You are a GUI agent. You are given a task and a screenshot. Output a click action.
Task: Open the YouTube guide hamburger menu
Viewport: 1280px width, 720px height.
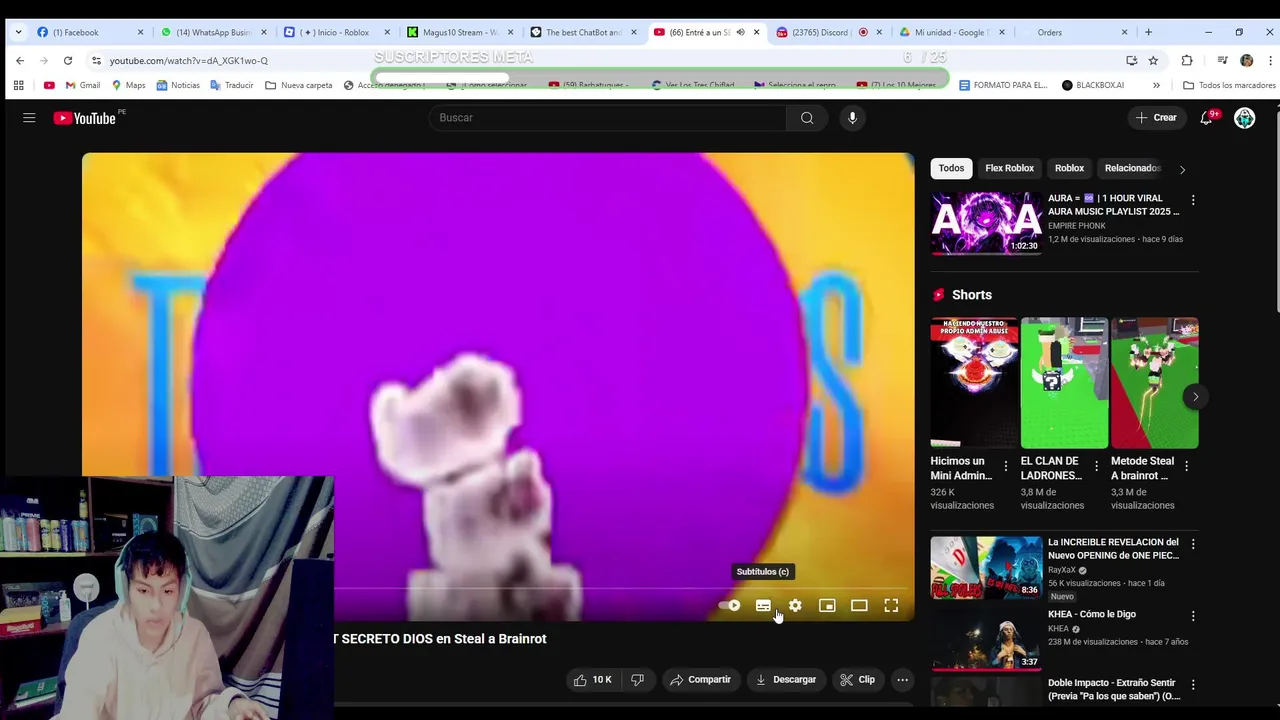coord(29,118)
